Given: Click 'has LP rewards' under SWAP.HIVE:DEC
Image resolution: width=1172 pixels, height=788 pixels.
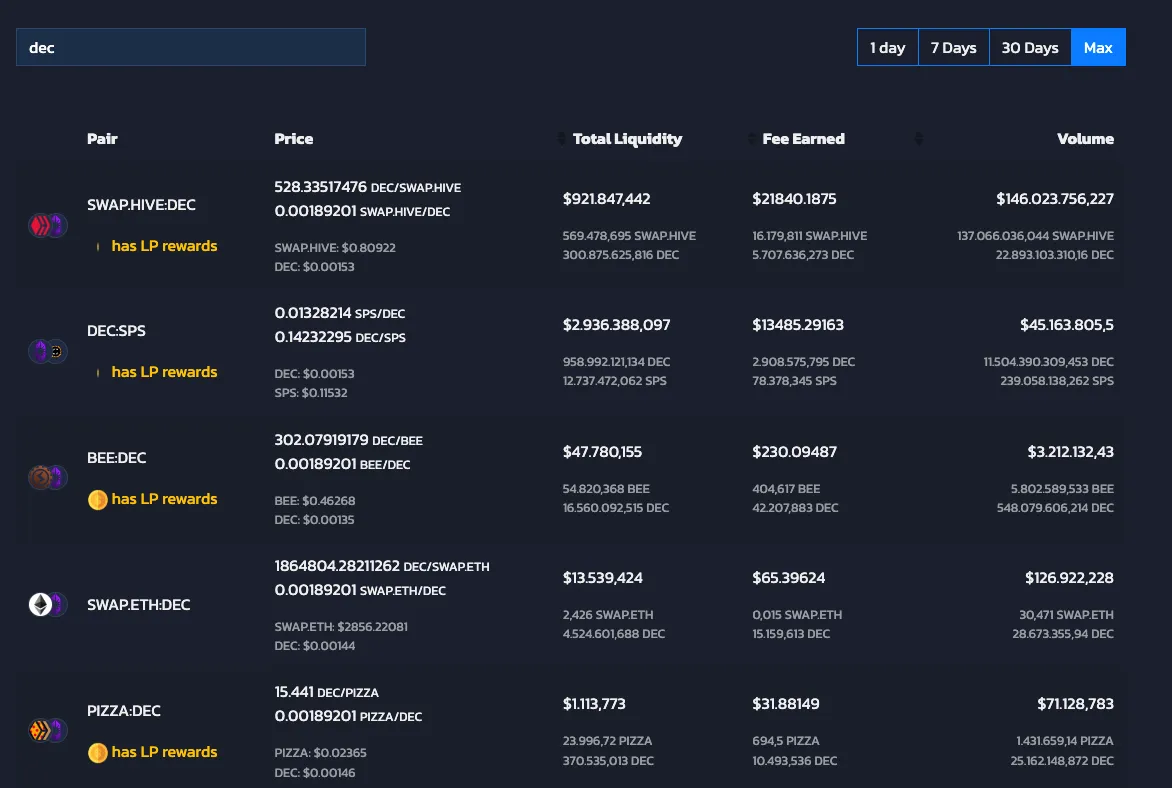Looking at the screenshot, I should coord(164,246).
